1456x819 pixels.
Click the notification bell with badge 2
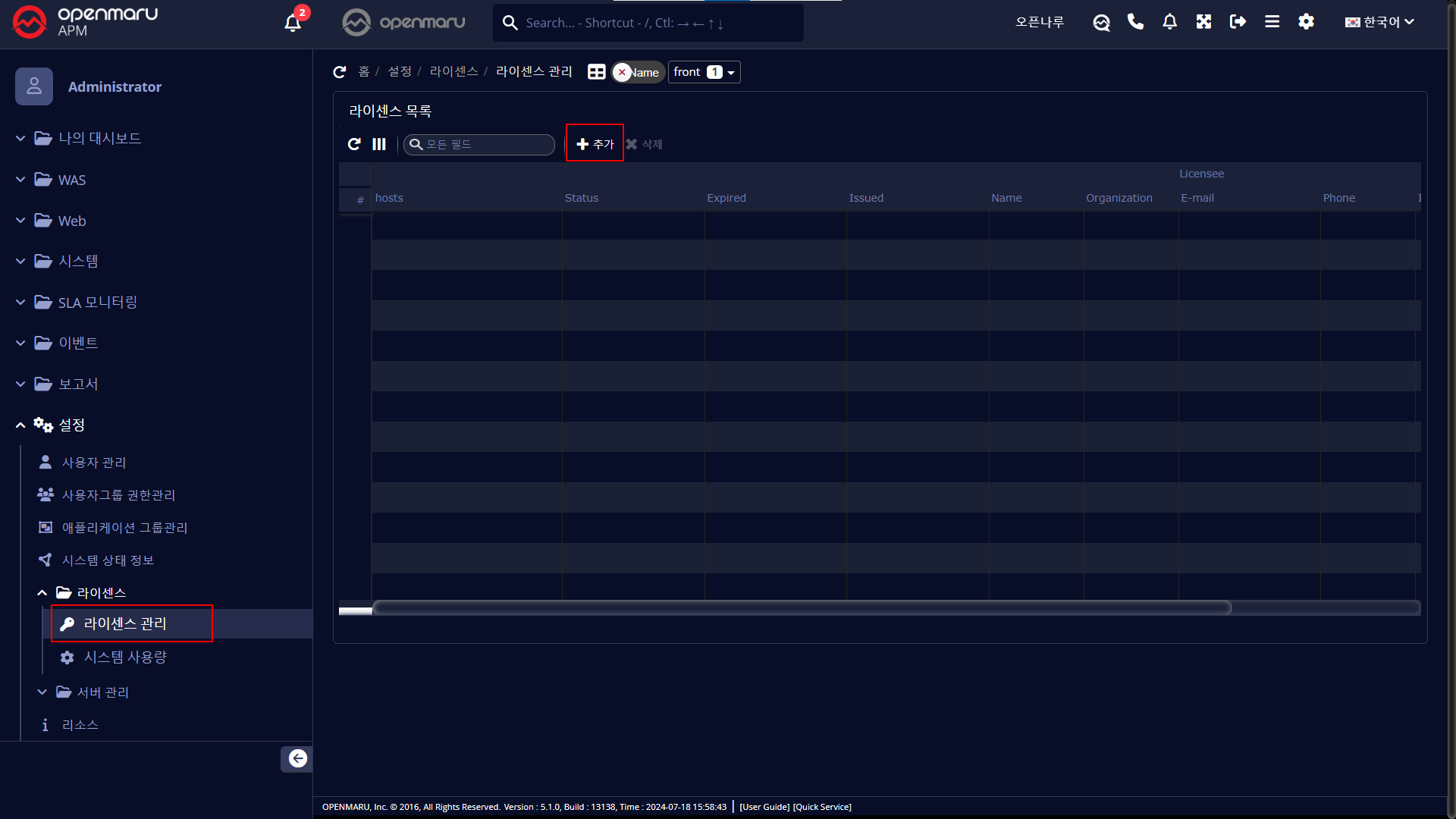coord(293,22)
